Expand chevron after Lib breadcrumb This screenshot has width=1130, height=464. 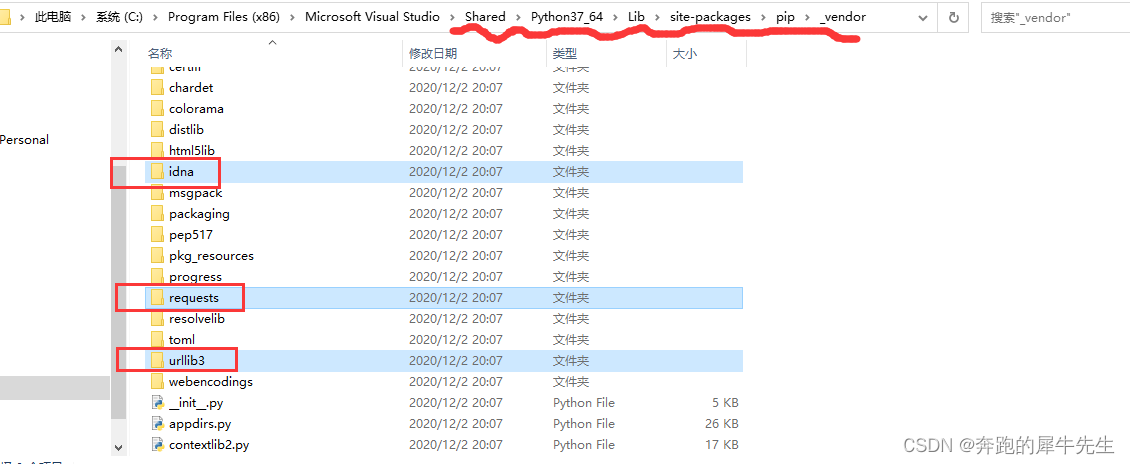pyautogui.click(x=657, y=17)
